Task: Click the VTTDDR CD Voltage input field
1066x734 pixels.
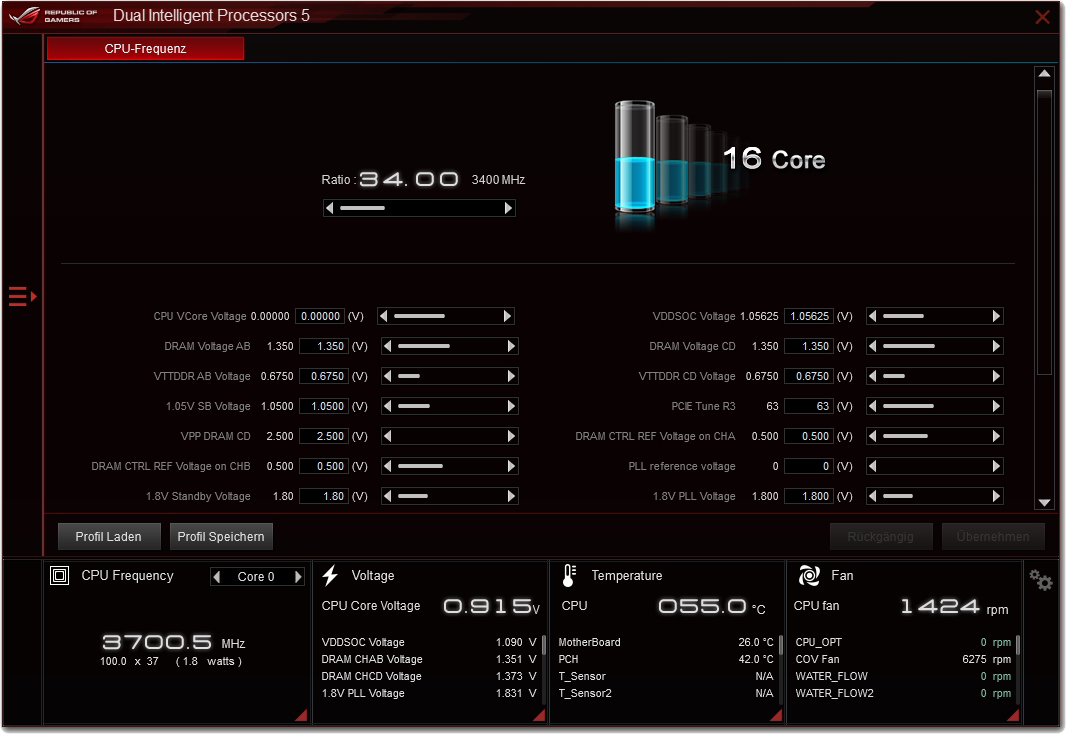Action: [x=809, y=376]
